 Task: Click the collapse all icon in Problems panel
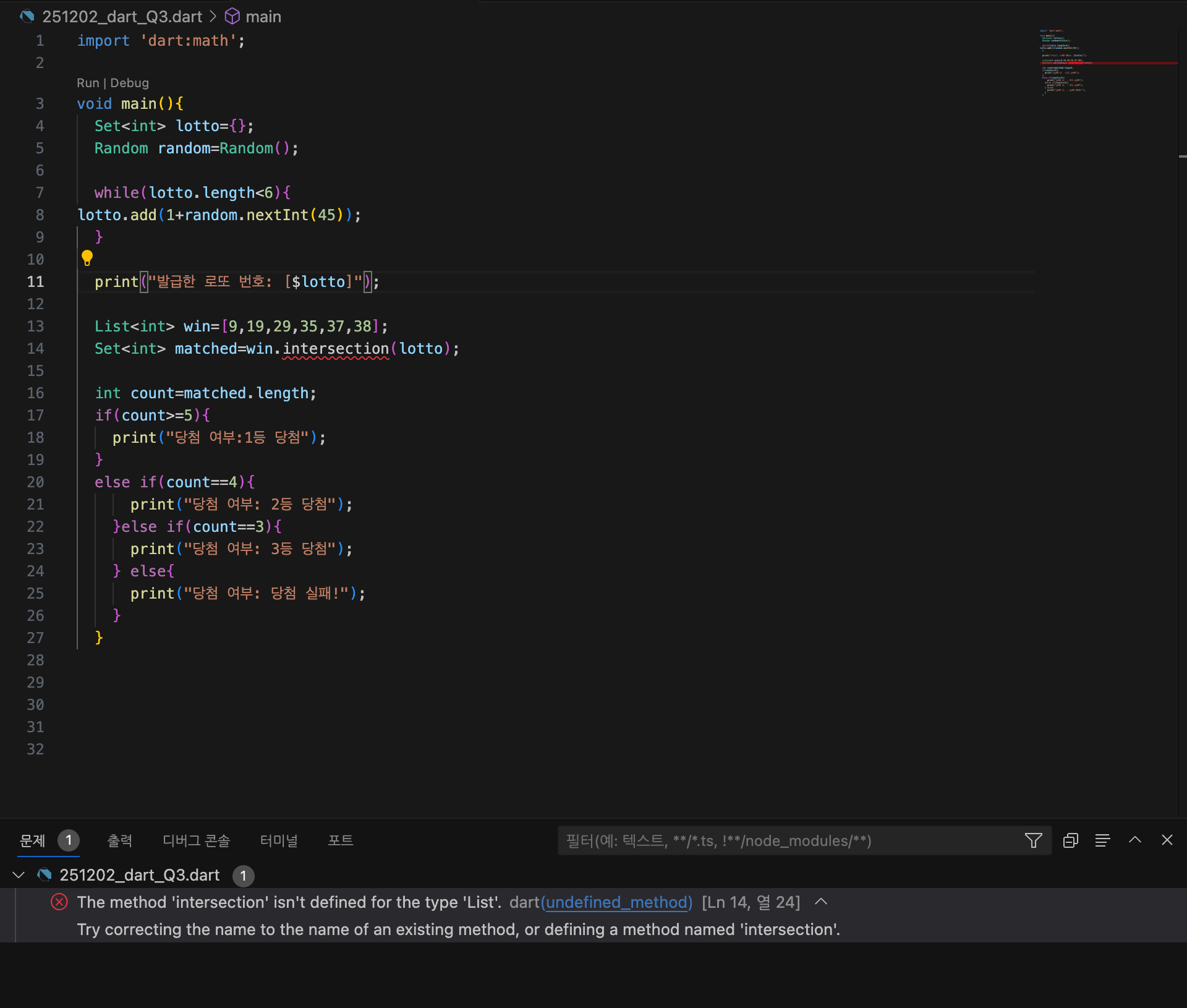(x=1071, y=840)
